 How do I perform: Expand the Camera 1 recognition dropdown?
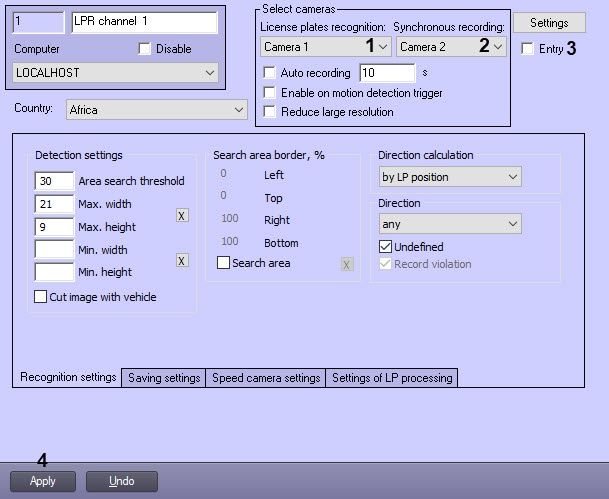325,47
